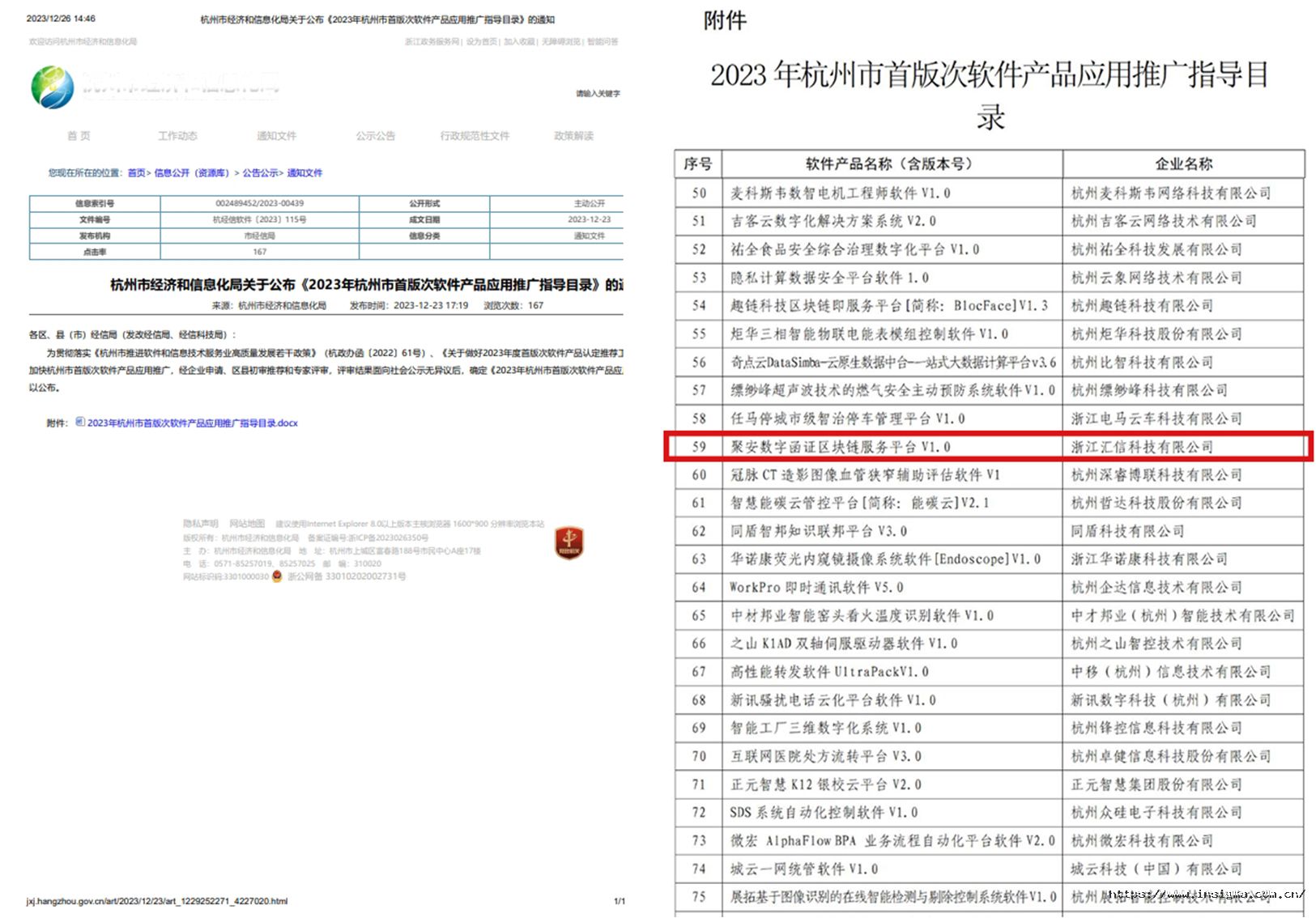
Task: Click the product 之山 K1AD 双轴伺服驱动器软件 V1.0
Action: 844,644
